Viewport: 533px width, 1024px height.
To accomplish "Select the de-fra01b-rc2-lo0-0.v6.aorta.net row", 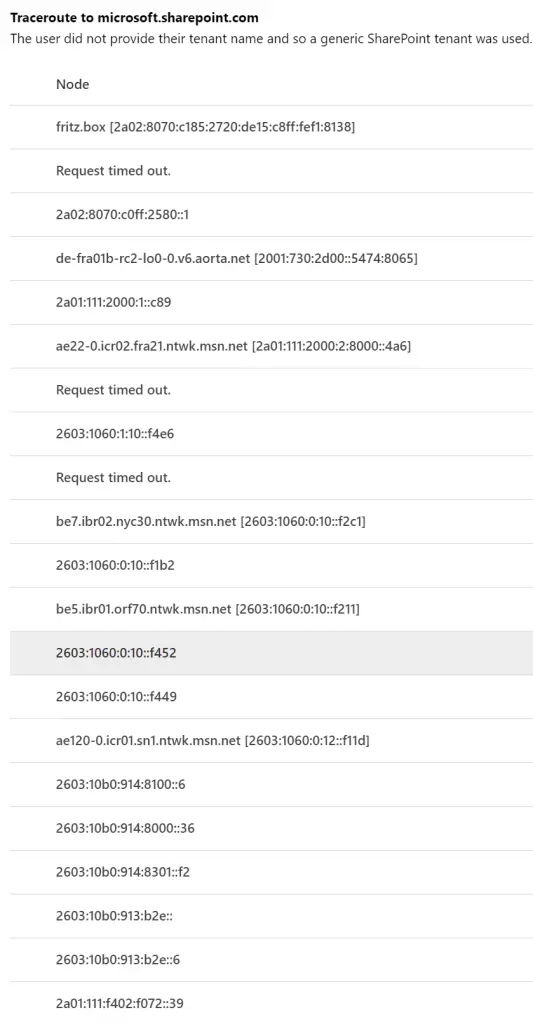I will 271,259.
